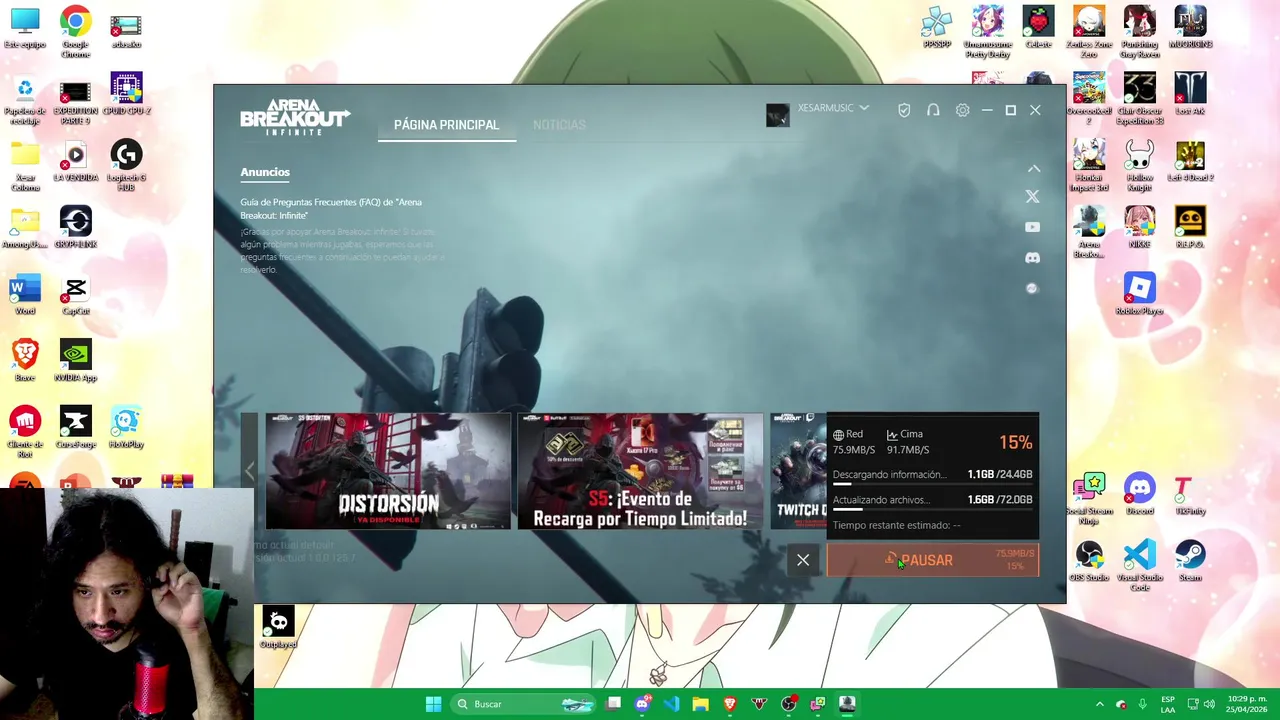Viewport: 1280px width, 720px height.
Task: Open the Messenger social link
Action: click(1032, 288)
